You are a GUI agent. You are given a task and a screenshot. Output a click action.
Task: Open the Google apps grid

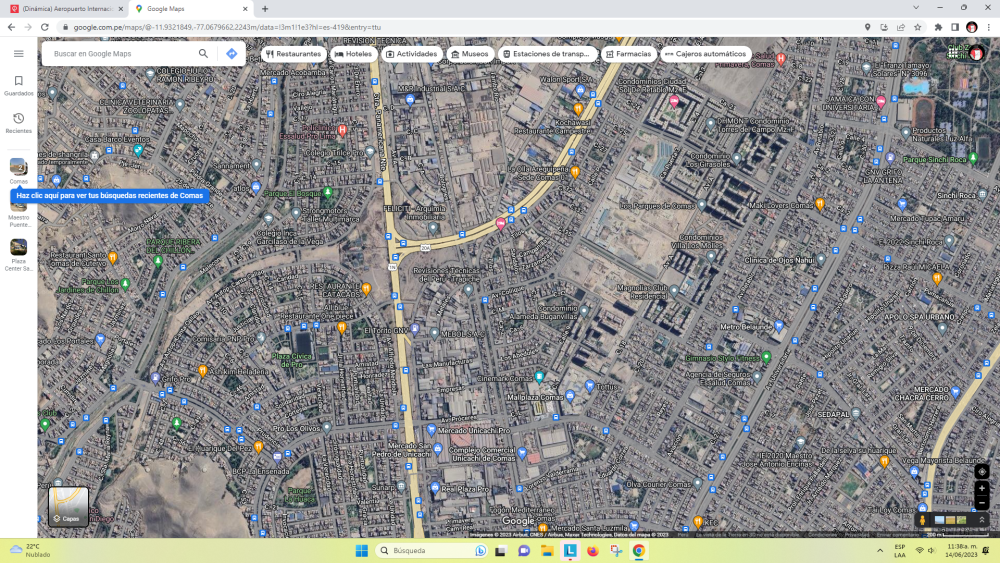[953, 54]
